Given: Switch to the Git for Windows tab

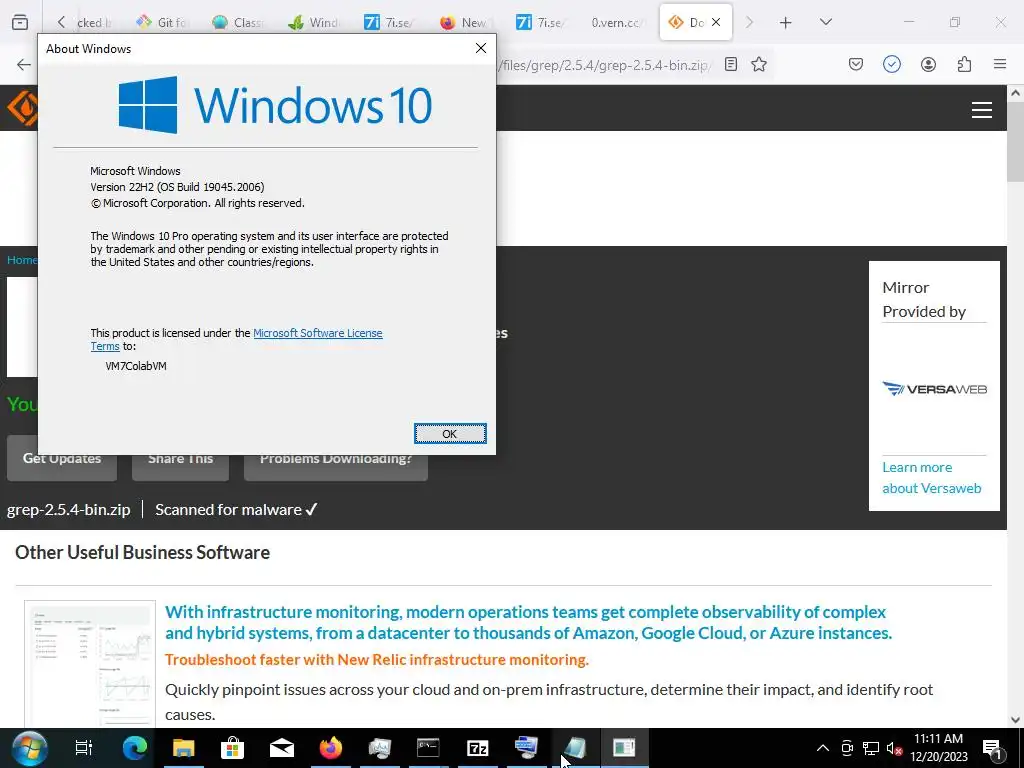Looking at the screenshot, I should (162, 22).
